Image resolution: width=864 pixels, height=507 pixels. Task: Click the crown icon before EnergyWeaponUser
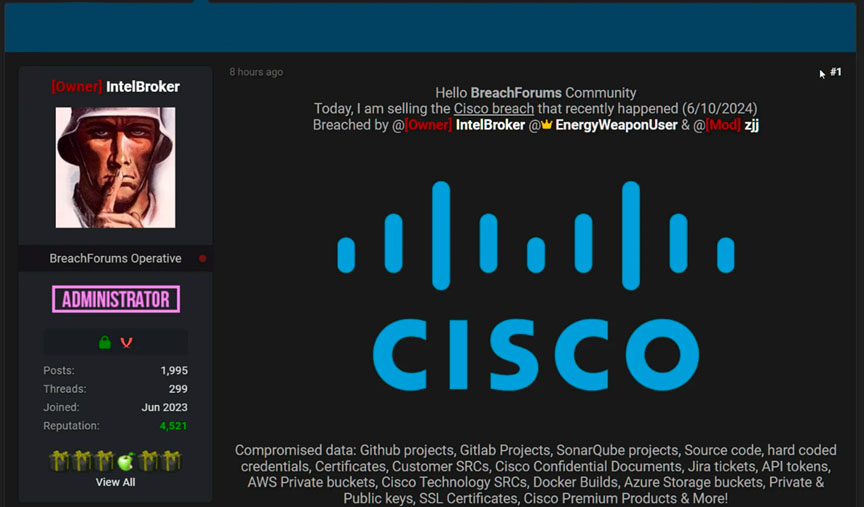[547, 125]
